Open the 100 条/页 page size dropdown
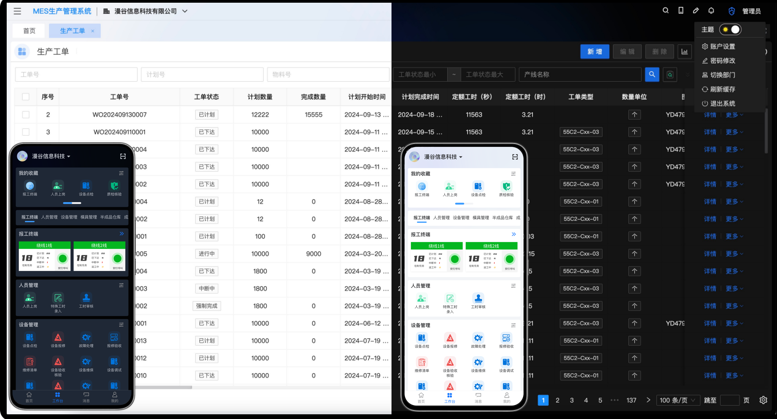 pyautogui.click(x=678, y=400)
